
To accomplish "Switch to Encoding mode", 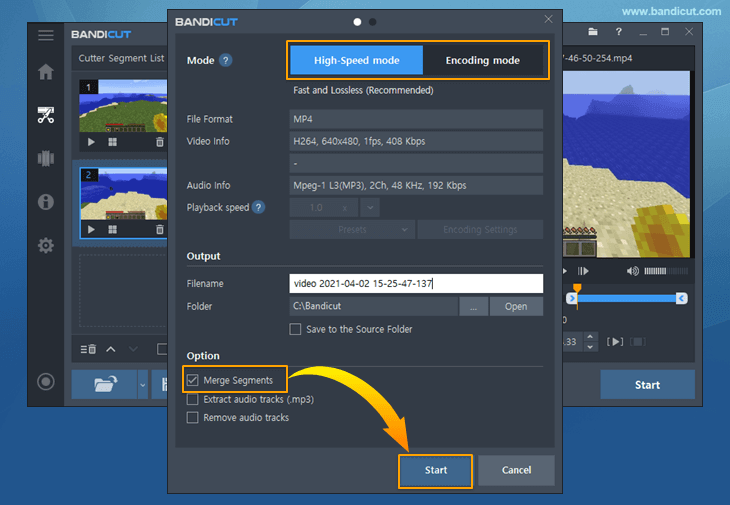I will tap(482, 60).
